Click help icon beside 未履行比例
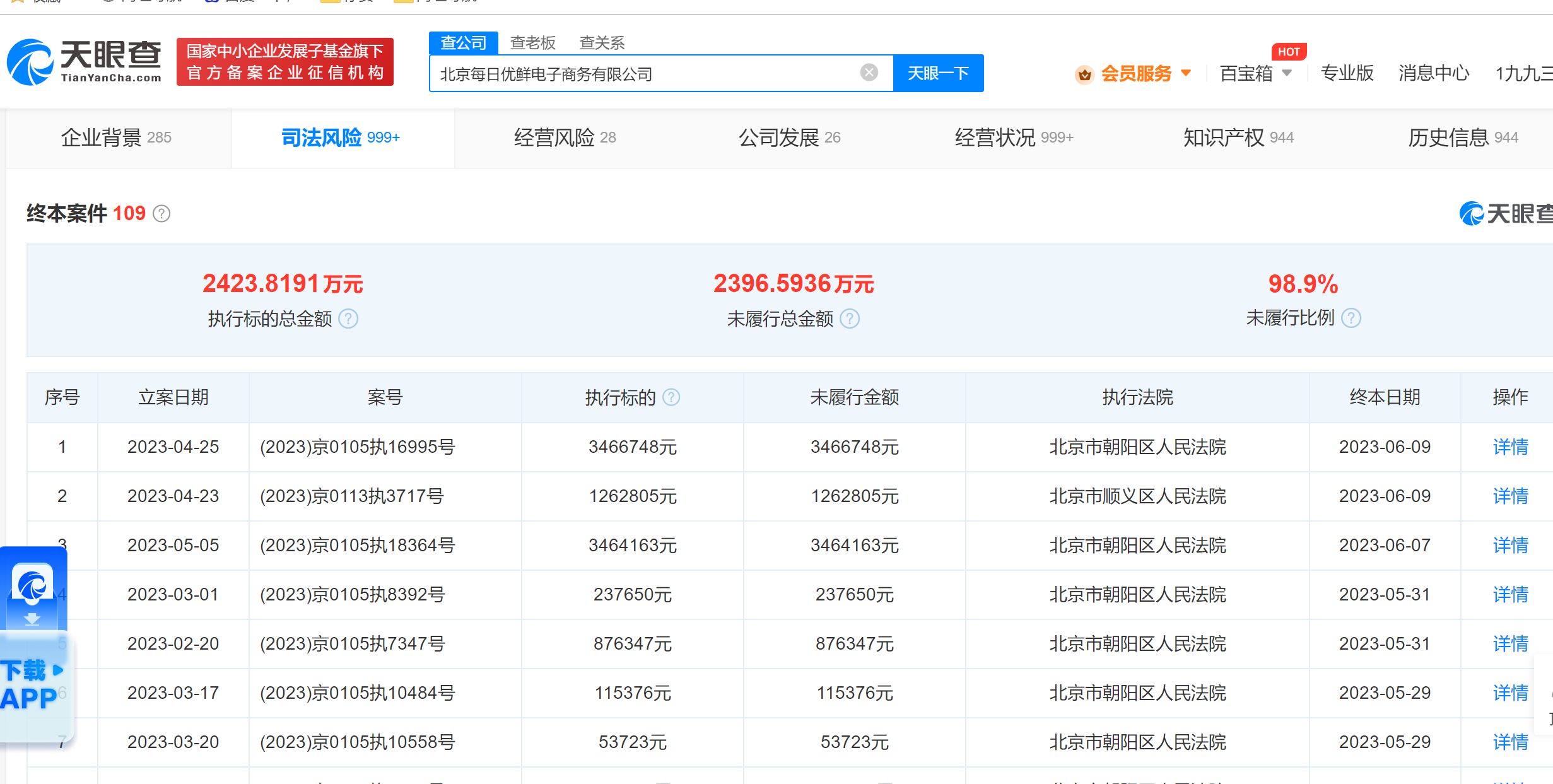Screen dimensions: 1553x784 pos(1351,318)
